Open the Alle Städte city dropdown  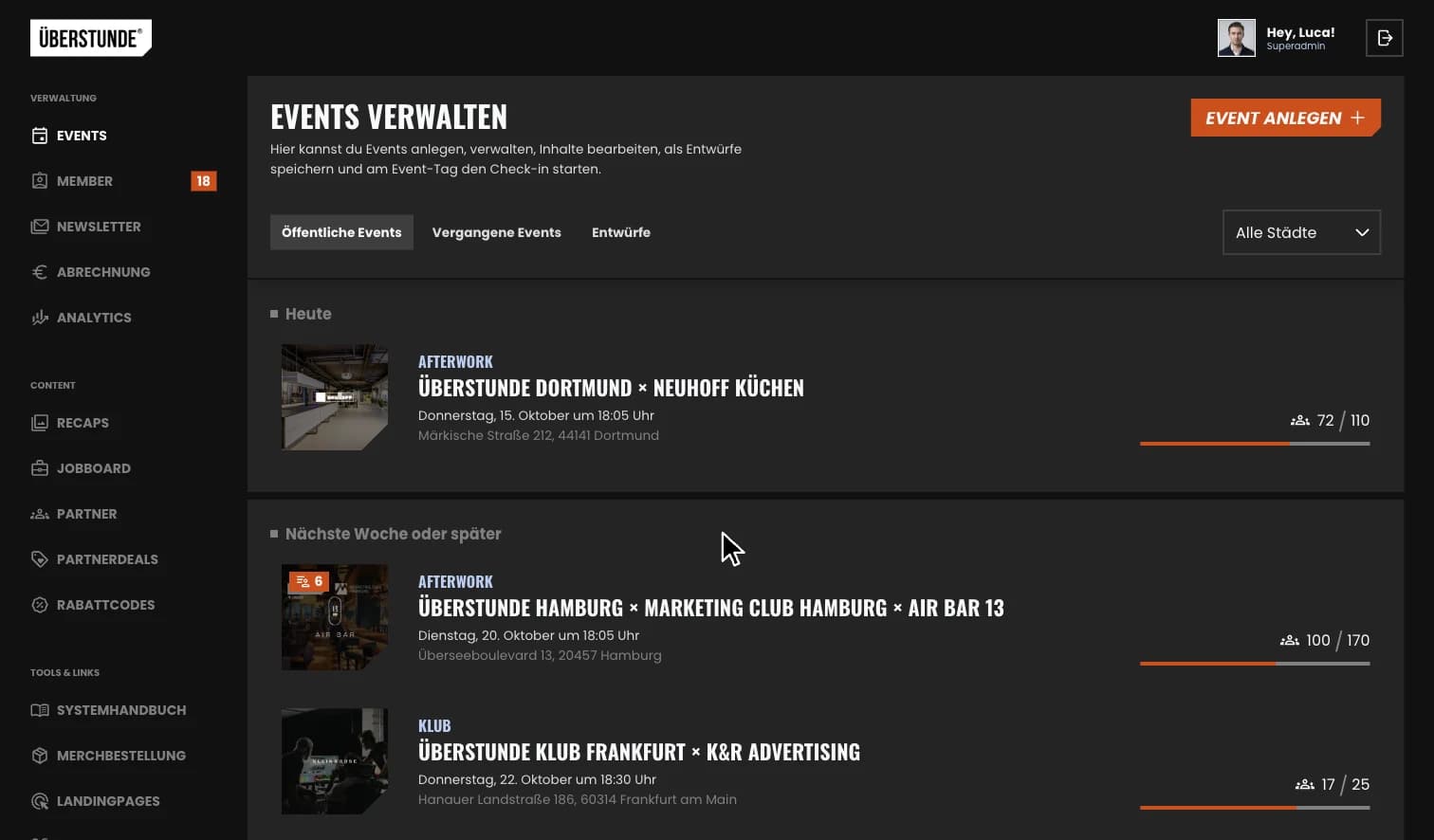point(1301,232)
